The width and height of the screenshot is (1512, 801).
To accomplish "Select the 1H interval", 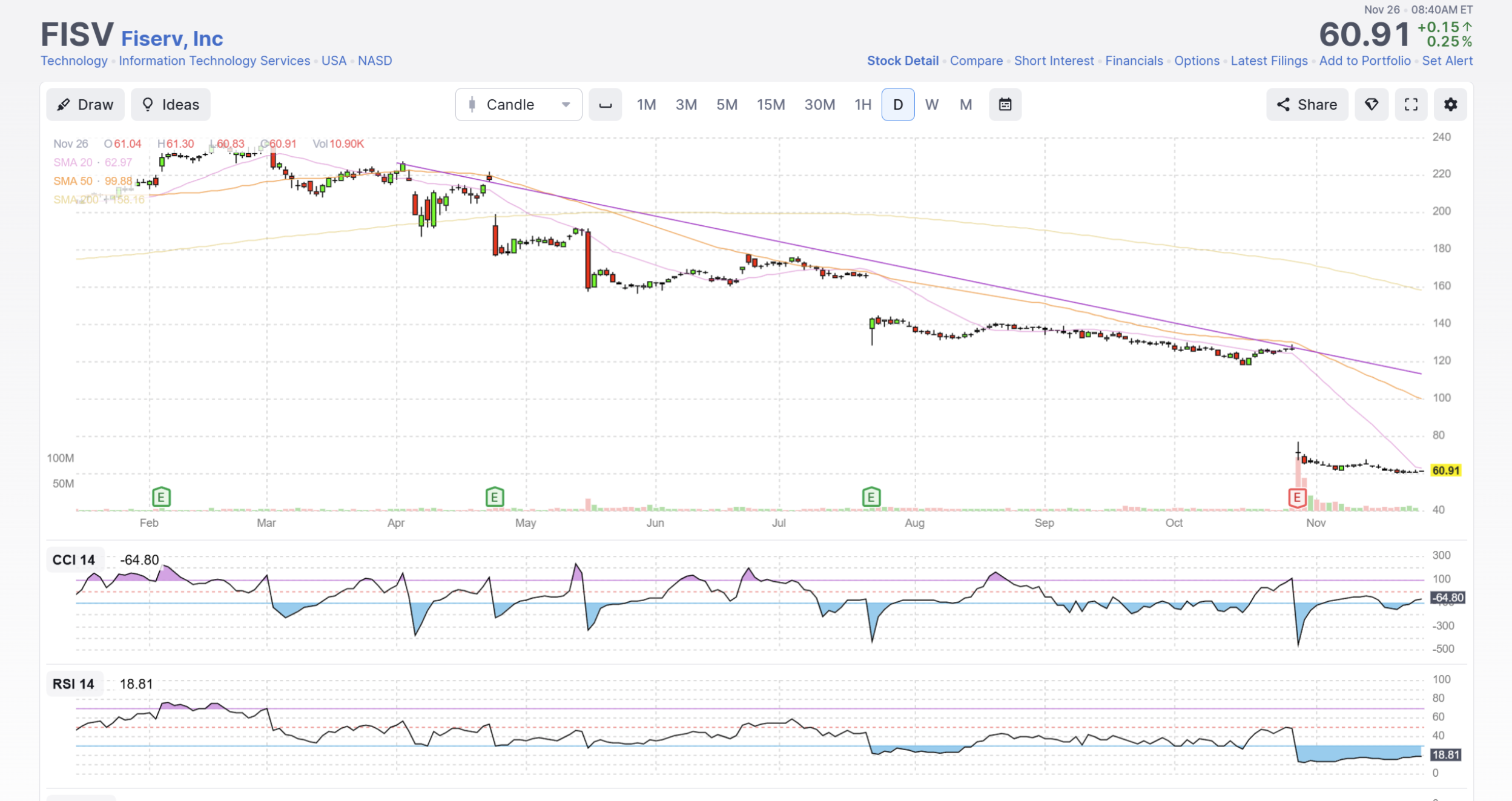I will tap(862, 105).
